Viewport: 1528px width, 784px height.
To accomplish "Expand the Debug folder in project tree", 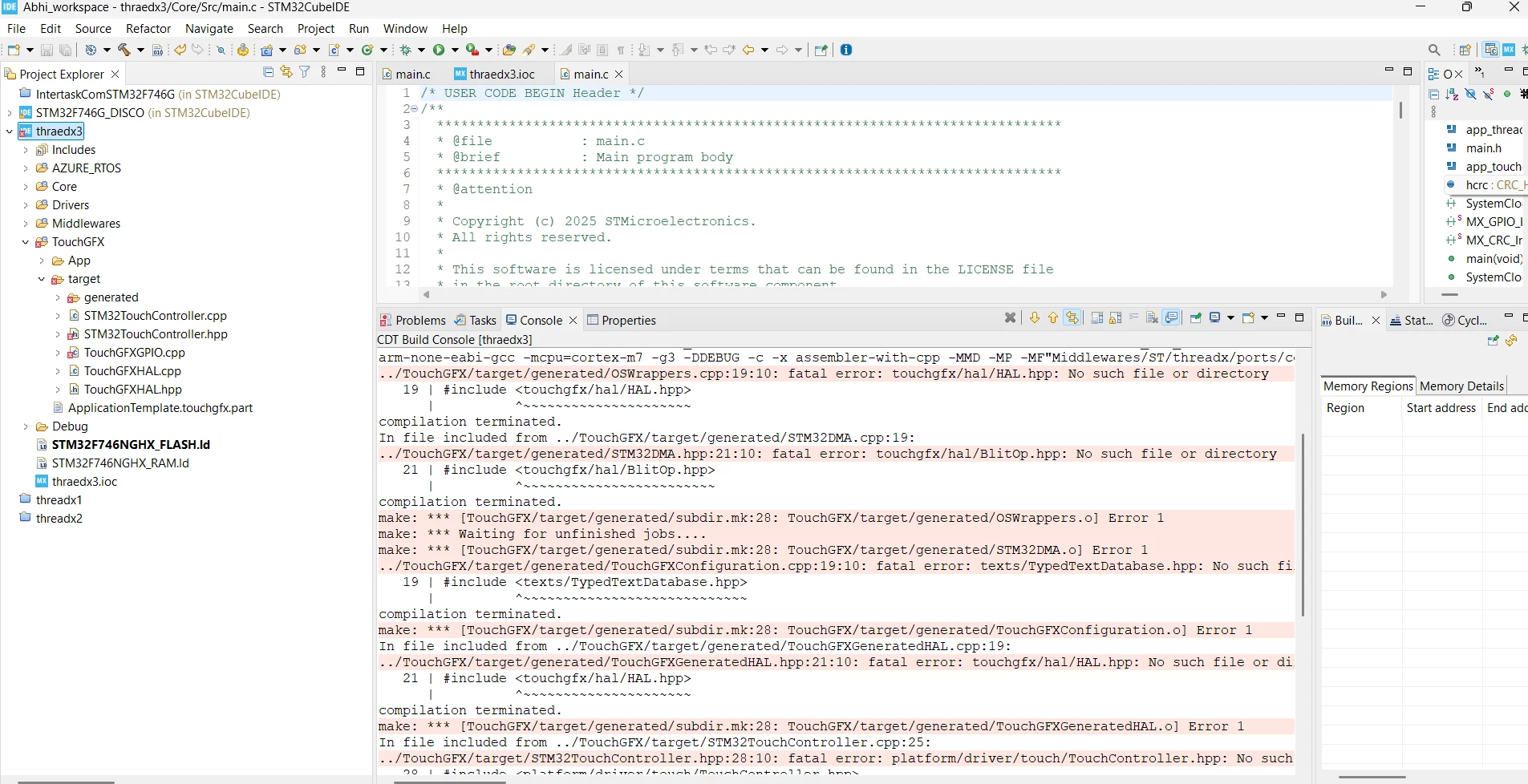I will point(25,426).
